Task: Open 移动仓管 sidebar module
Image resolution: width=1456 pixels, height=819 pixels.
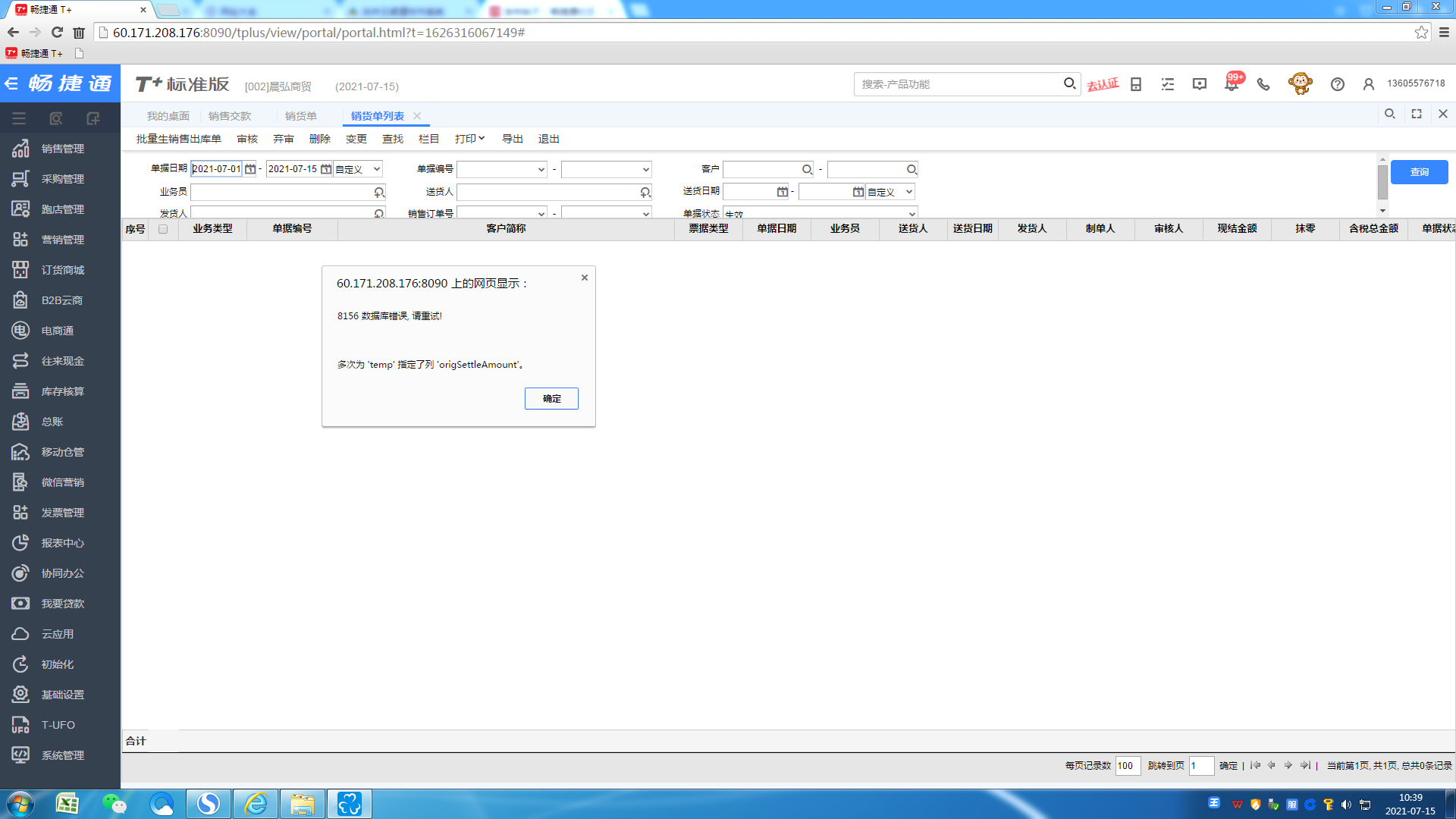Action: click(x=61, y=452)
